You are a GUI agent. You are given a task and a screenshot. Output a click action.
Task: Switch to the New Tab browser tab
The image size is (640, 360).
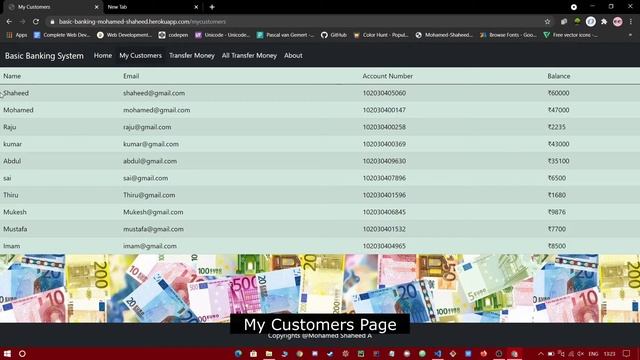click(151, 7)
